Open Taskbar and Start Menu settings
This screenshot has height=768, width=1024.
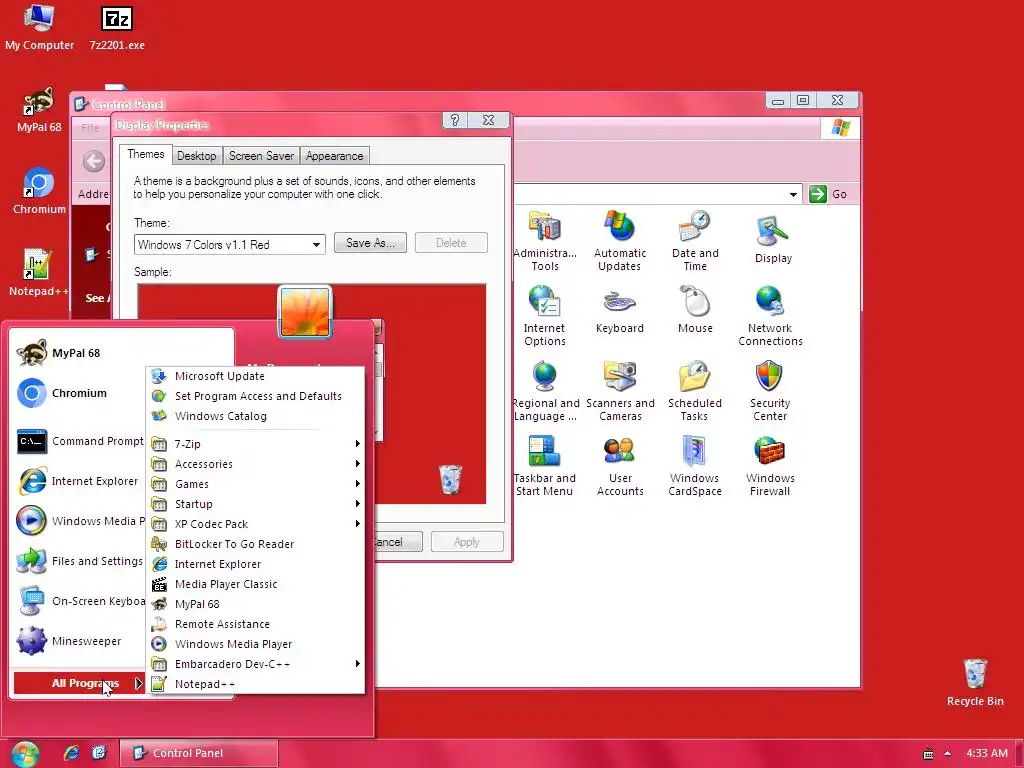(x=545, y=466)
